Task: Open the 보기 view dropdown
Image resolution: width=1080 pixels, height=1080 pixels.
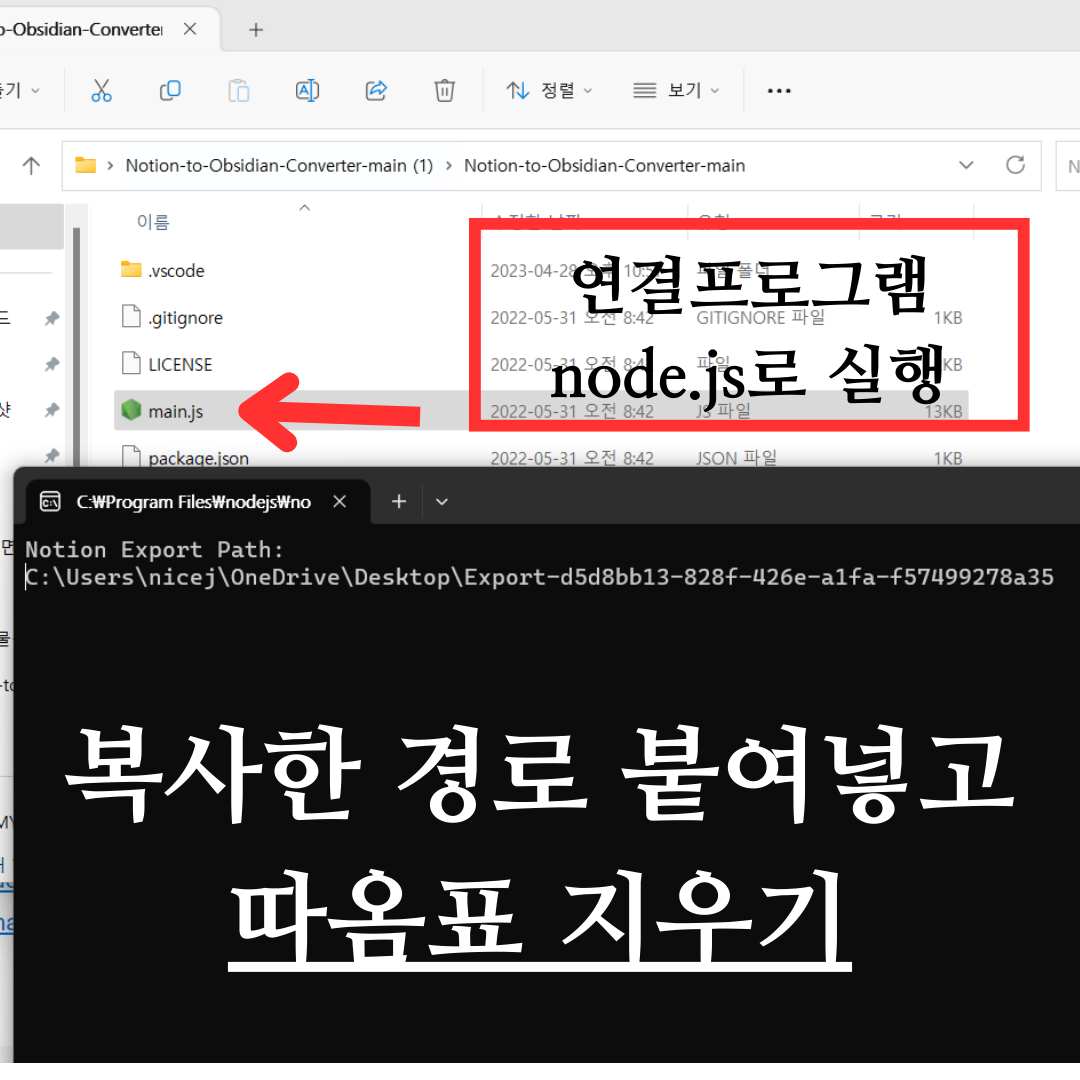Action: tap(676, 90)
